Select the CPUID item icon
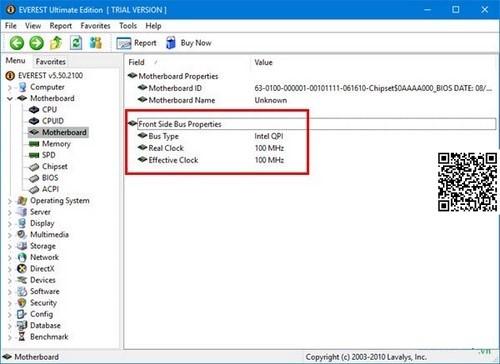 point(34,121)
